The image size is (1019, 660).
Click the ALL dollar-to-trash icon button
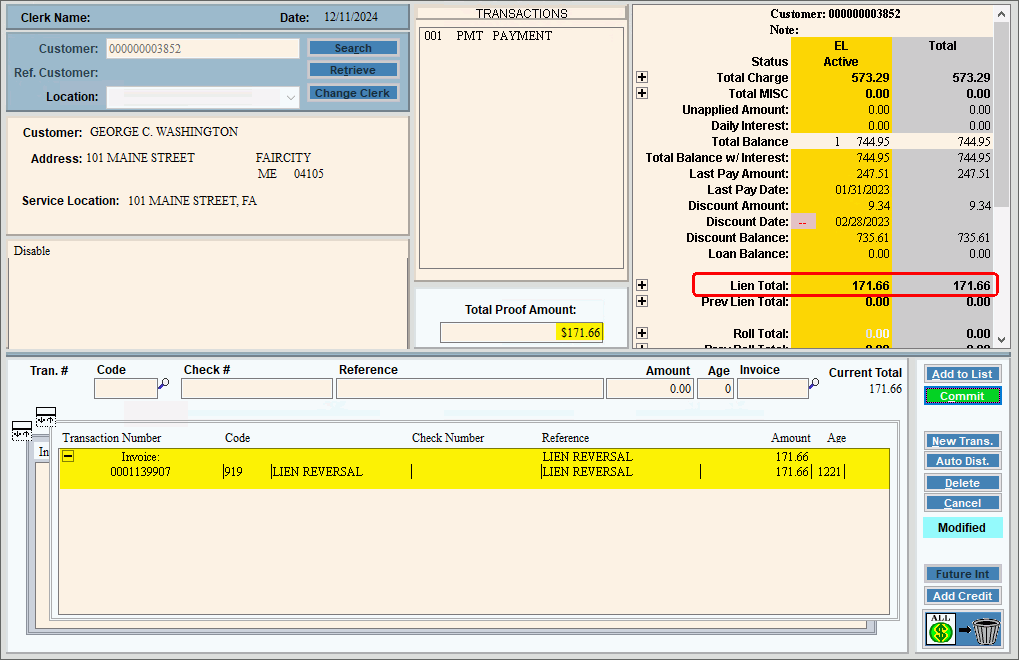pyautogui.click(x=962, y=629)
